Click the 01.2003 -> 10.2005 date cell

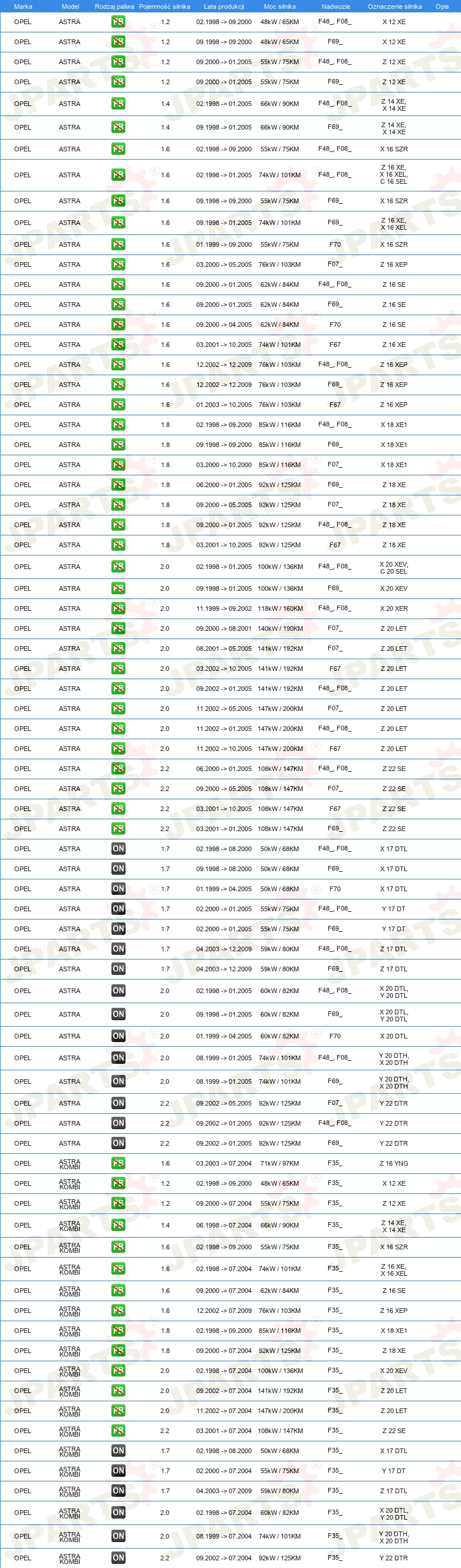(x=224, y=405)
